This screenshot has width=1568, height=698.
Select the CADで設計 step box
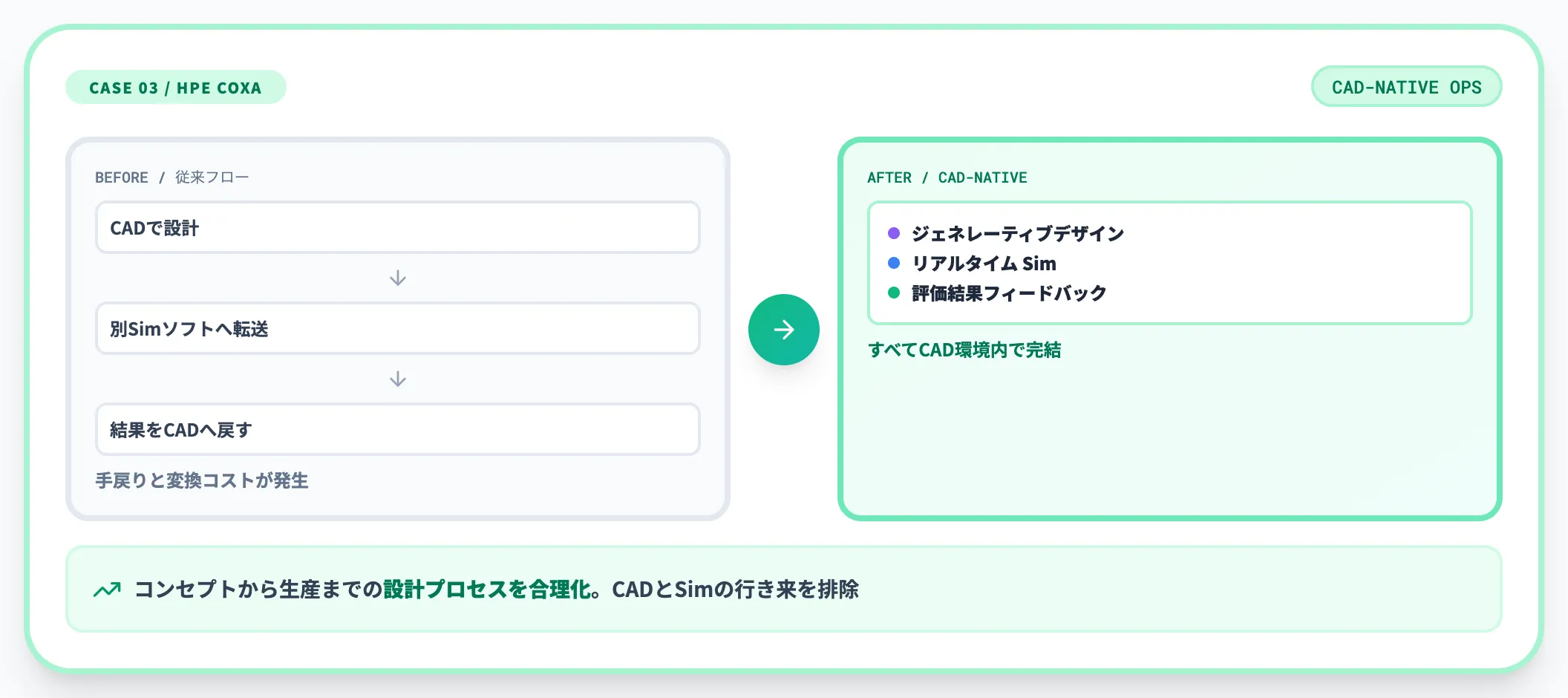coord(398,227)
